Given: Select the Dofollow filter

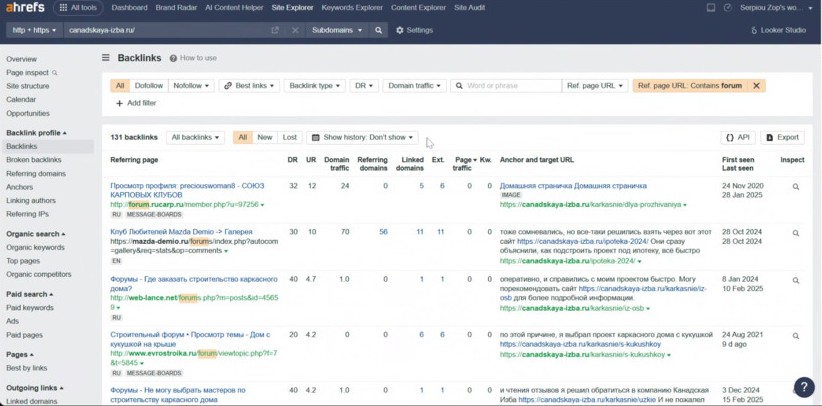Looking at the screenshot, I should [149, 86].
